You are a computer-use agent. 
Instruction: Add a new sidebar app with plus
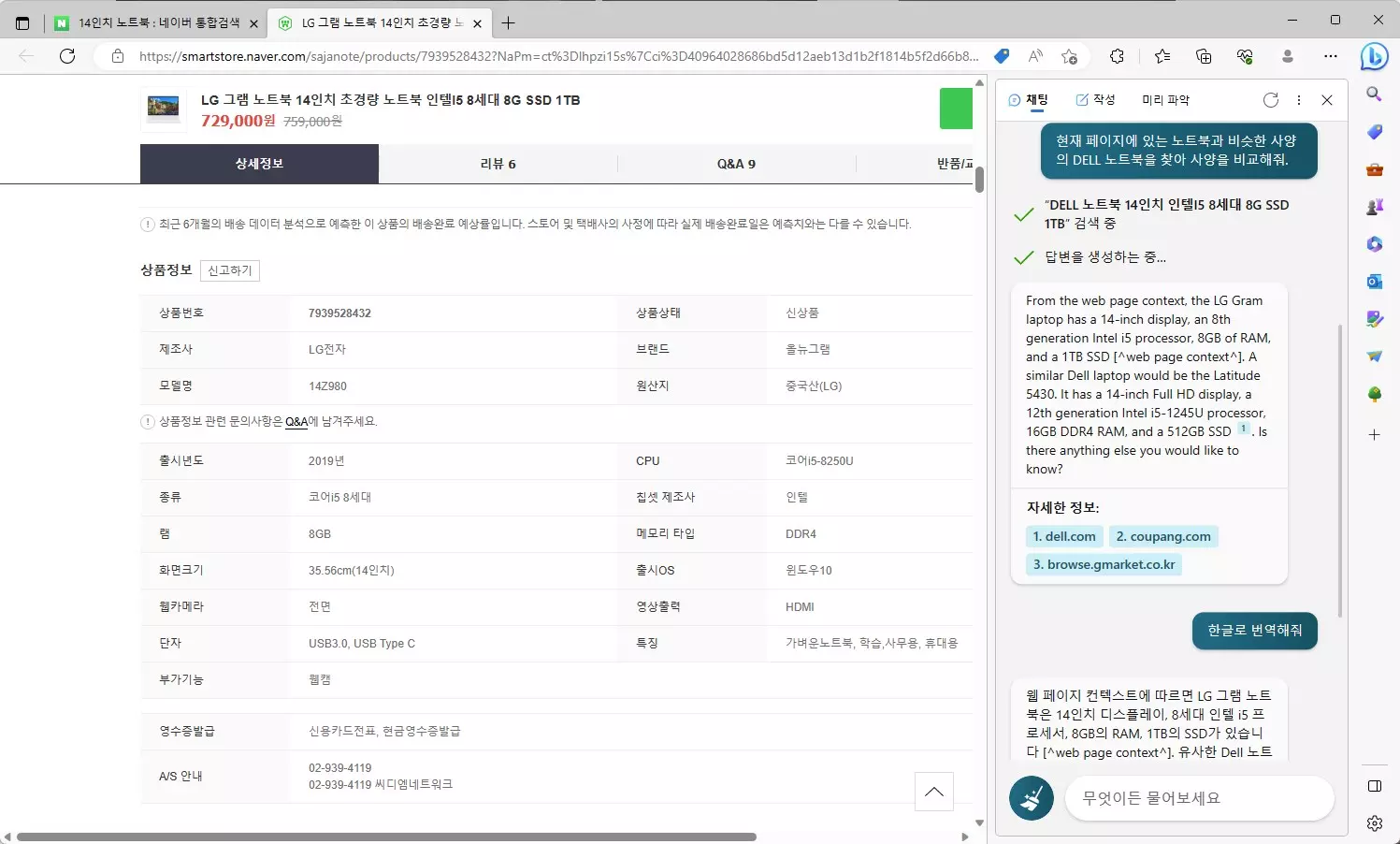pyautogui.click(x=1374, y=434)
